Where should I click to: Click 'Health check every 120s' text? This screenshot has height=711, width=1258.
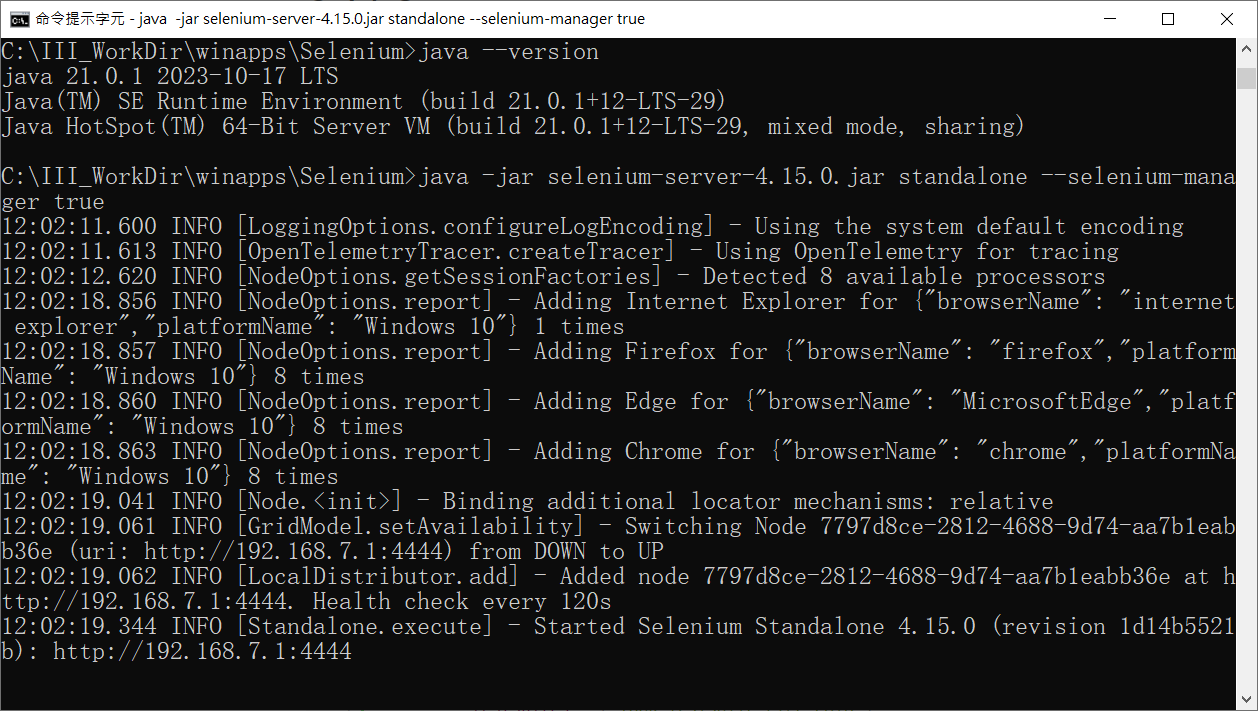pyautogui.click(x=462, y=601)
